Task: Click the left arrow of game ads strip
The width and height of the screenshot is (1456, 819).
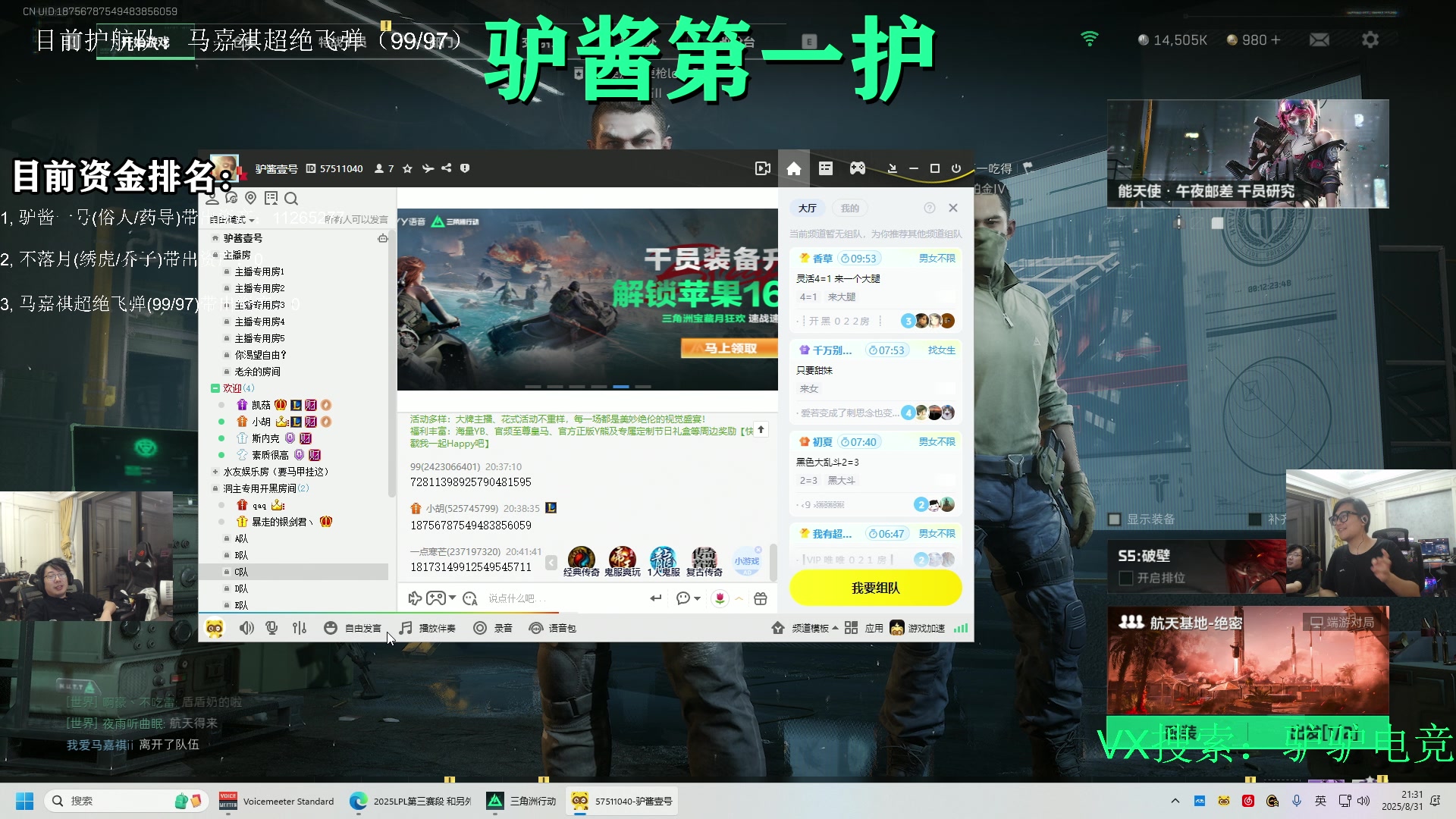Action: tap(551, 562)
